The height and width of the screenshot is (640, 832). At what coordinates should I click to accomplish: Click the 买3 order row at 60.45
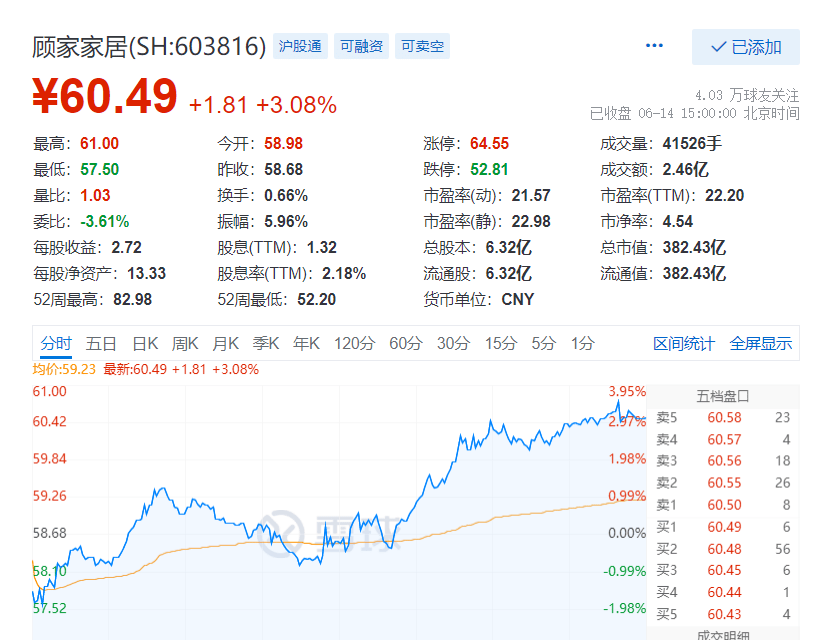tap(723, 570)
